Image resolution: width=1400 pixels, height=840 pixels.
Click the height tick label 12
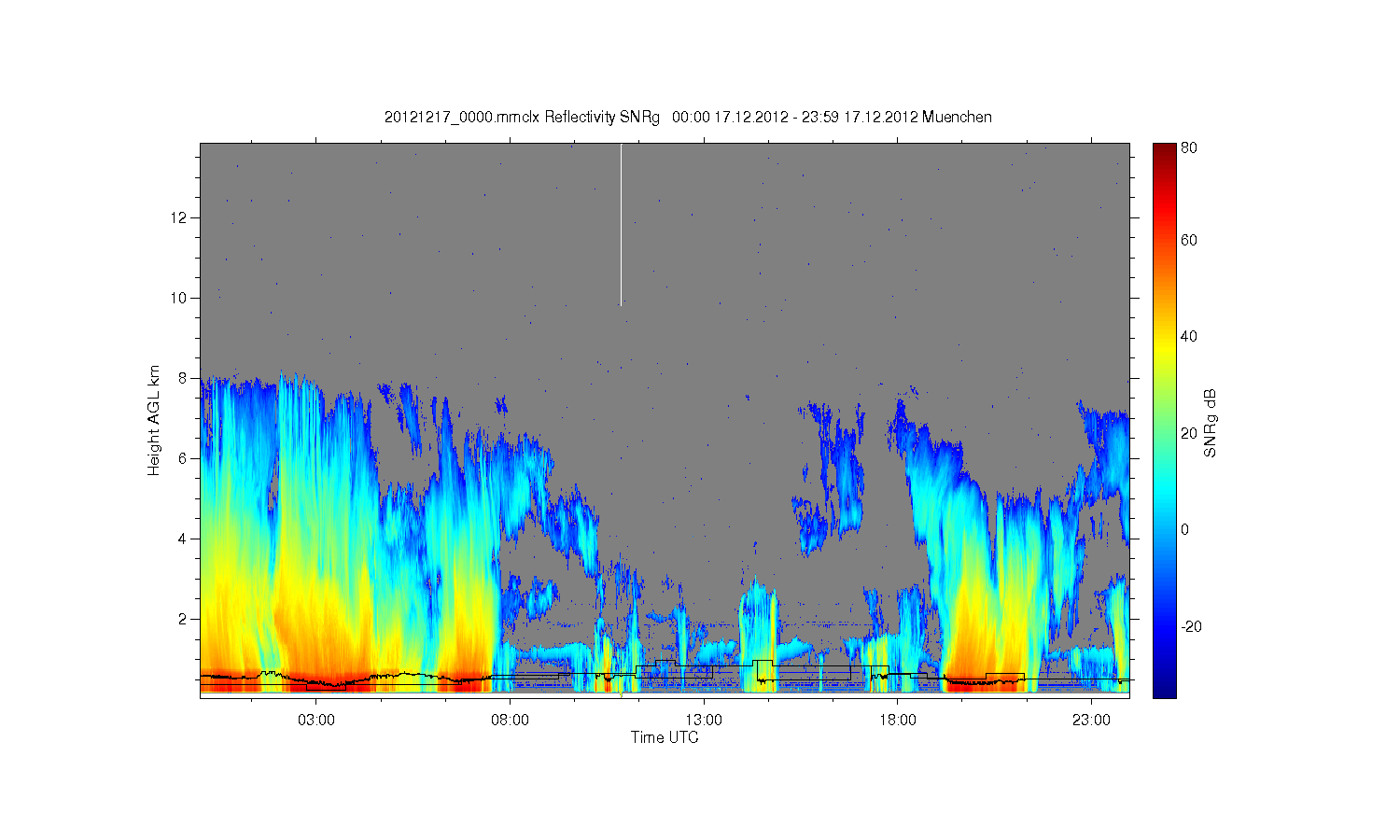179,217
